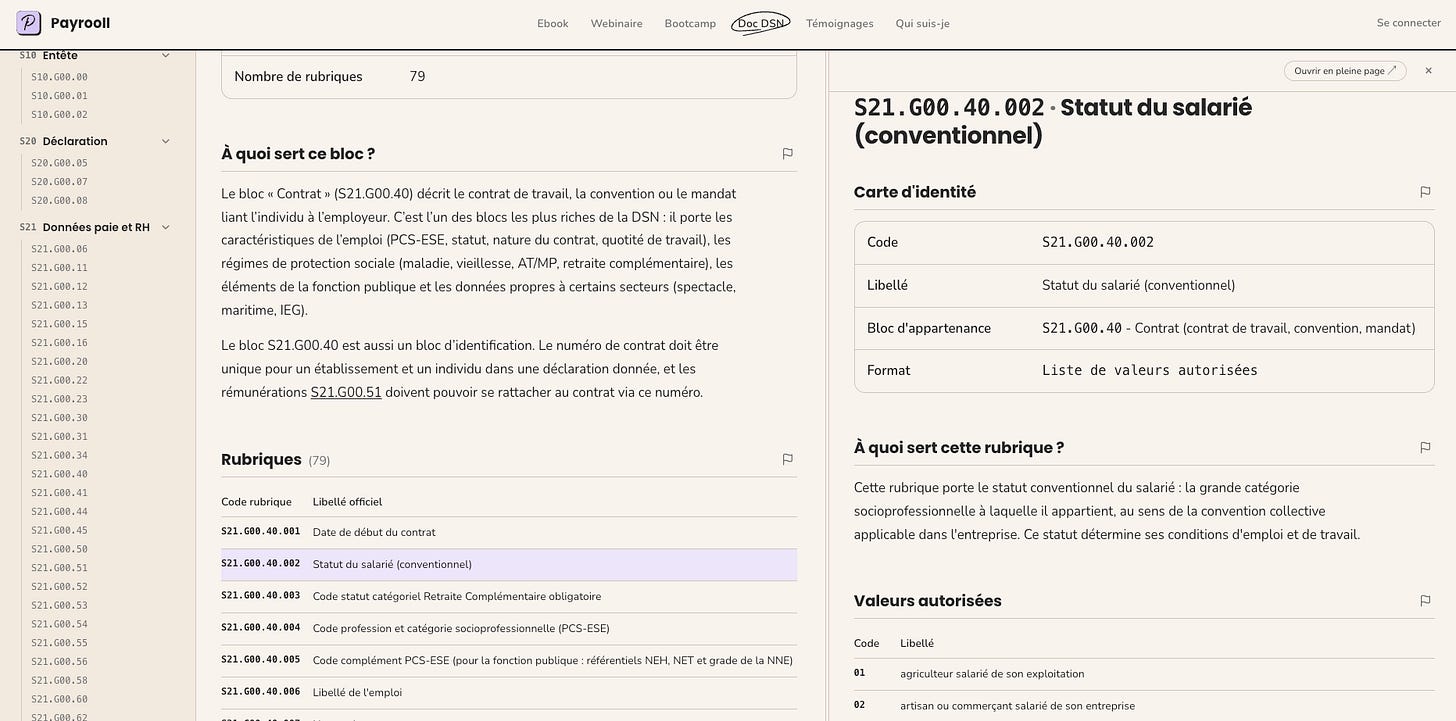
Task: Select S21.G00.13 in the sidebar
Action: pyautogui.click(x=59, y=305)
